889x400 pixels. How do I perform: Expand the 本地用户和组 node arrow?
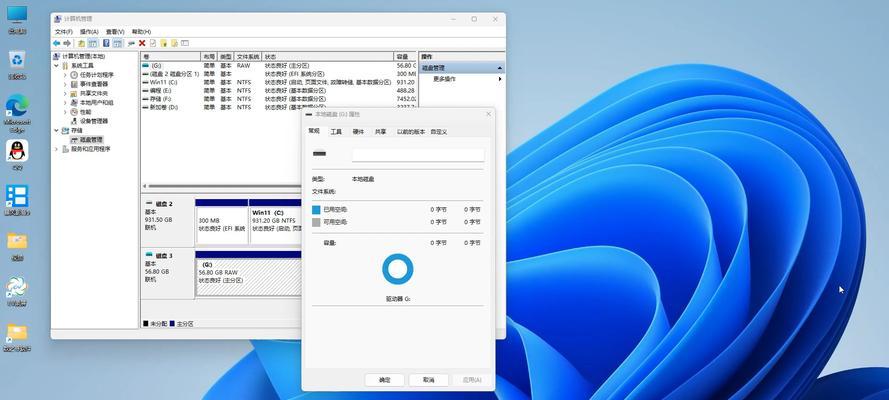(65, 103)
